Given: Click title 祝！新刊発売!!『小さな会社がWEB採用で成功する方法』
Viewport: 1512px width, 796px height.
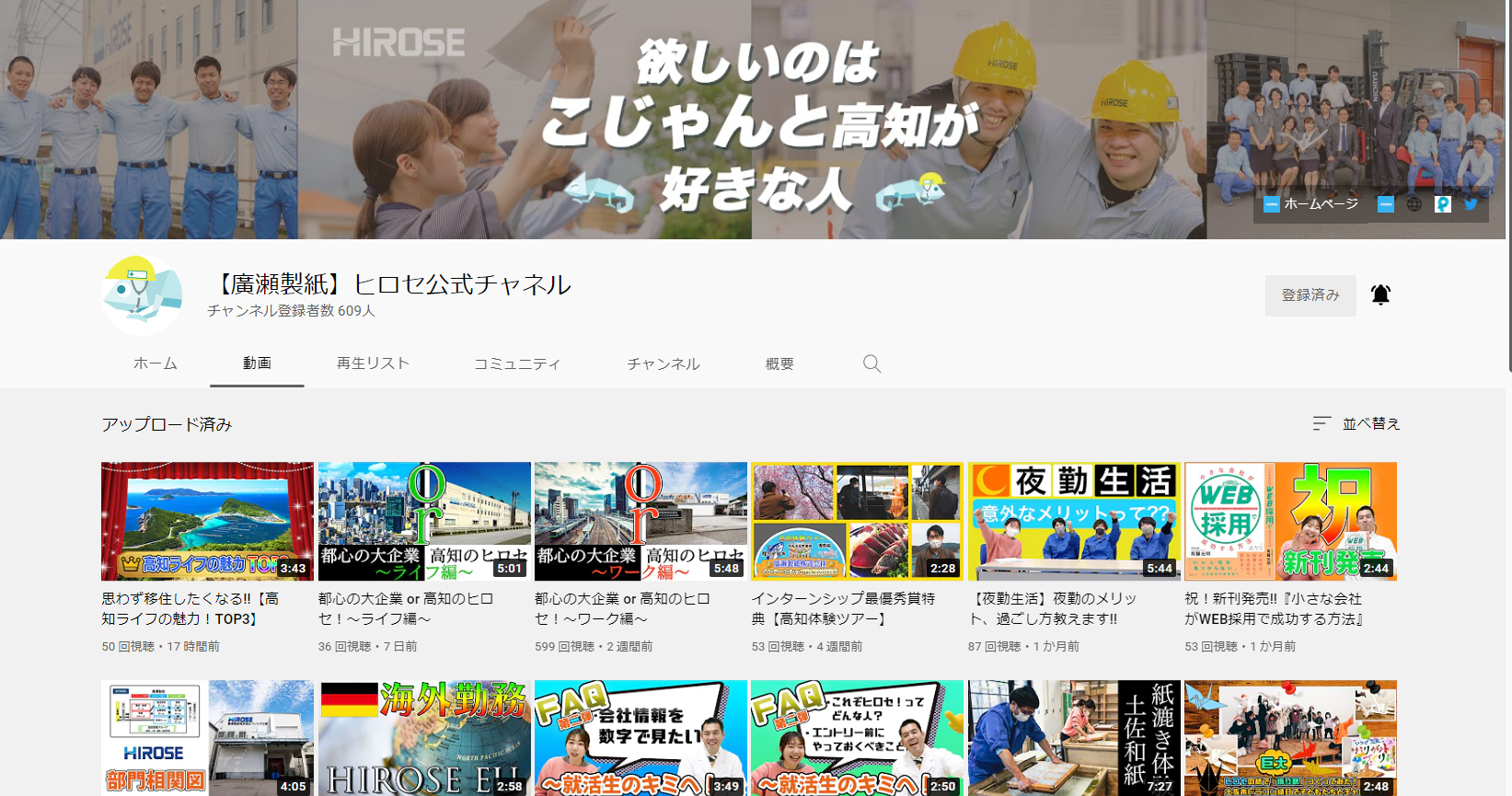Looking at the screenshot, I should point(1275,608).
